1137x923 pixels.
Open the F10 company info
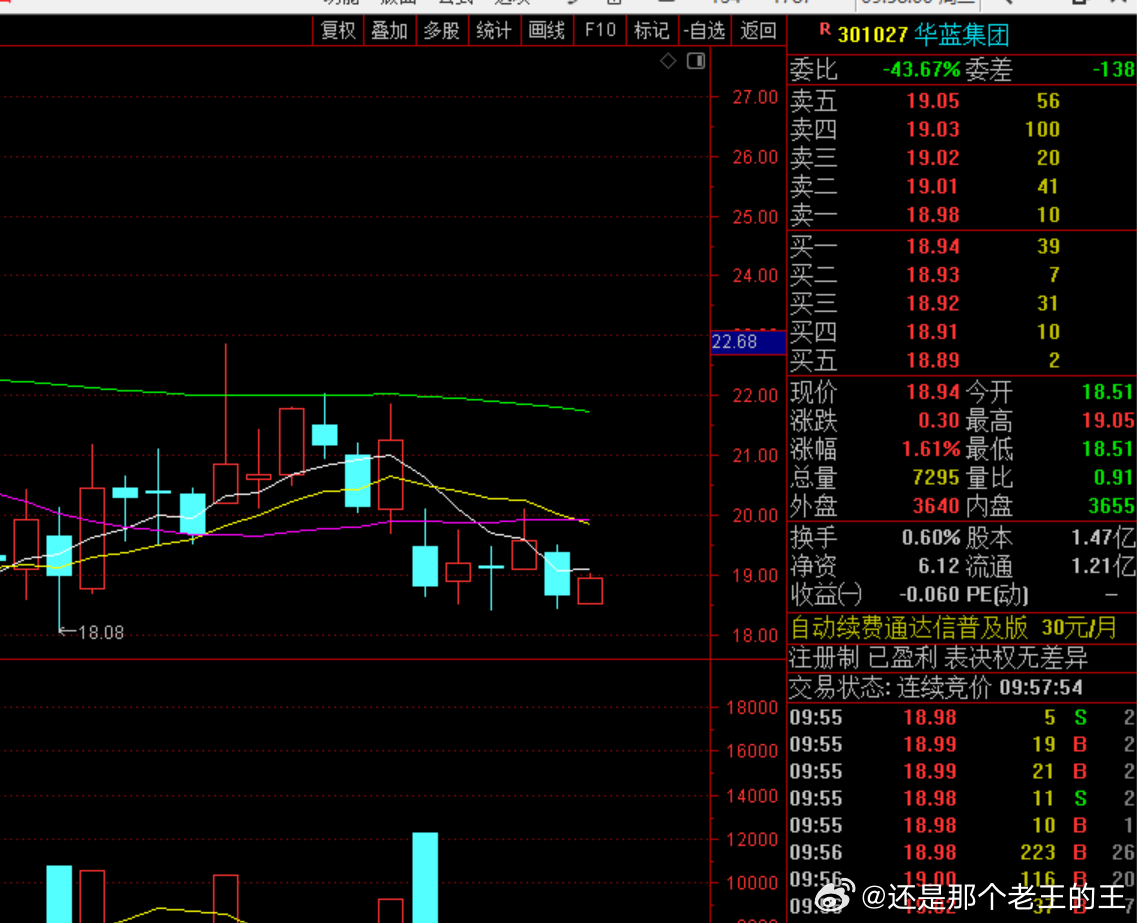coord(600,30)
